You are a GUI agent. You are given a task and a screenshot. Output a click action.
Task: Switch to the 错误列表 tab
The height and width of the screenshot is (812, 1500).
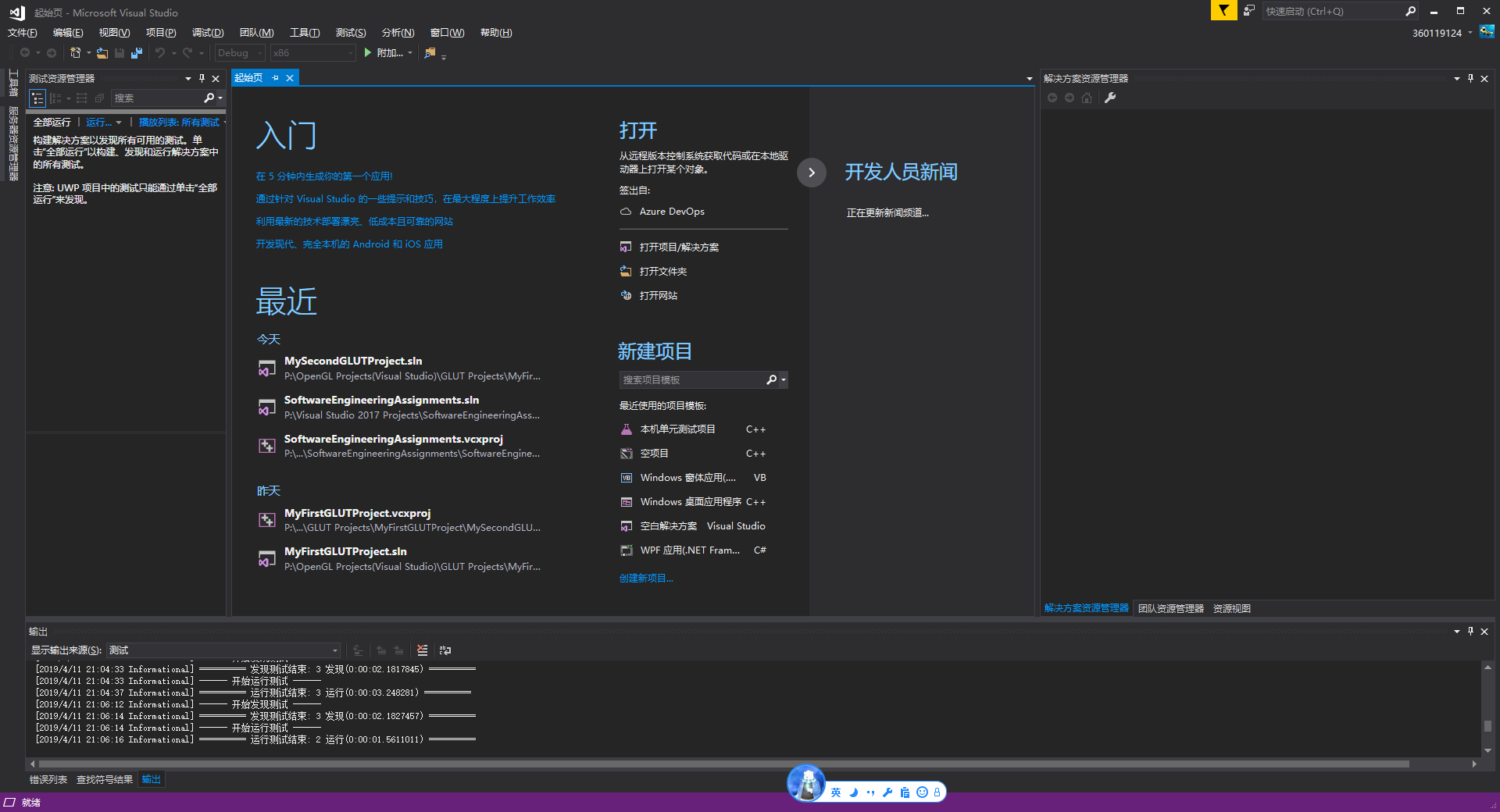(48, 779)
